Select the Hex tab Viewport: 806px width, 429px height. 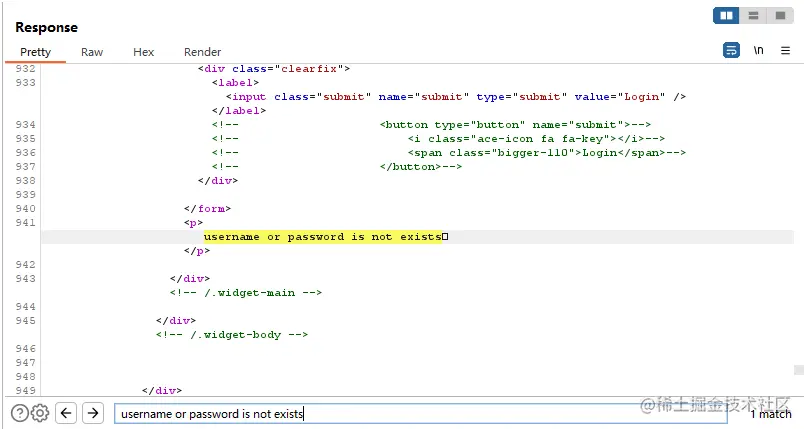pyautogui.click(x=143, y=52)
